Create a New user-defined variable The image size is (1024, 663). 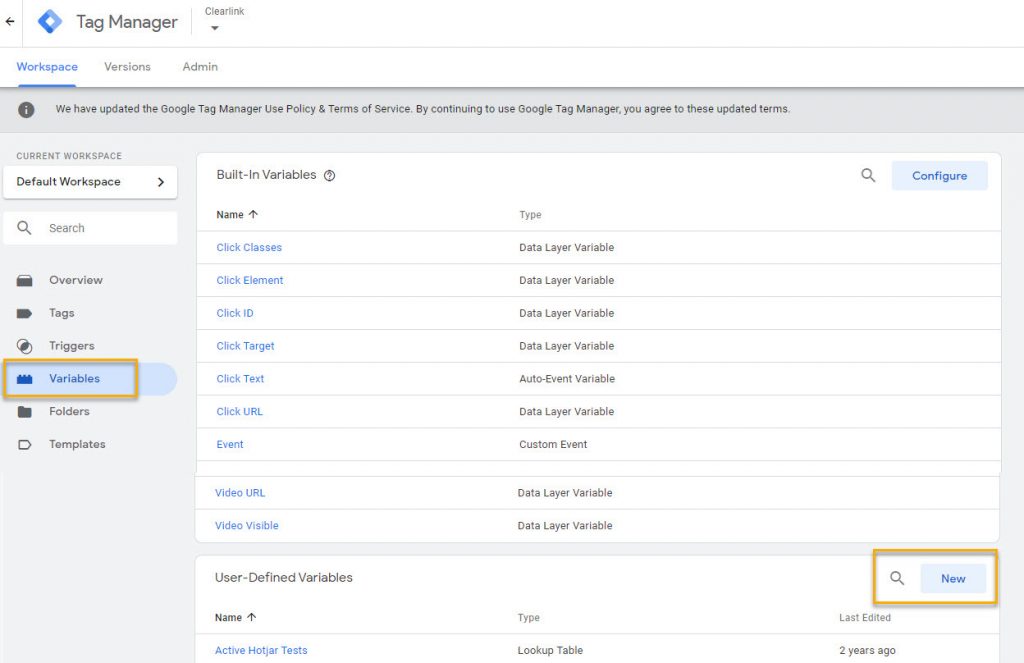click(953, 578)
